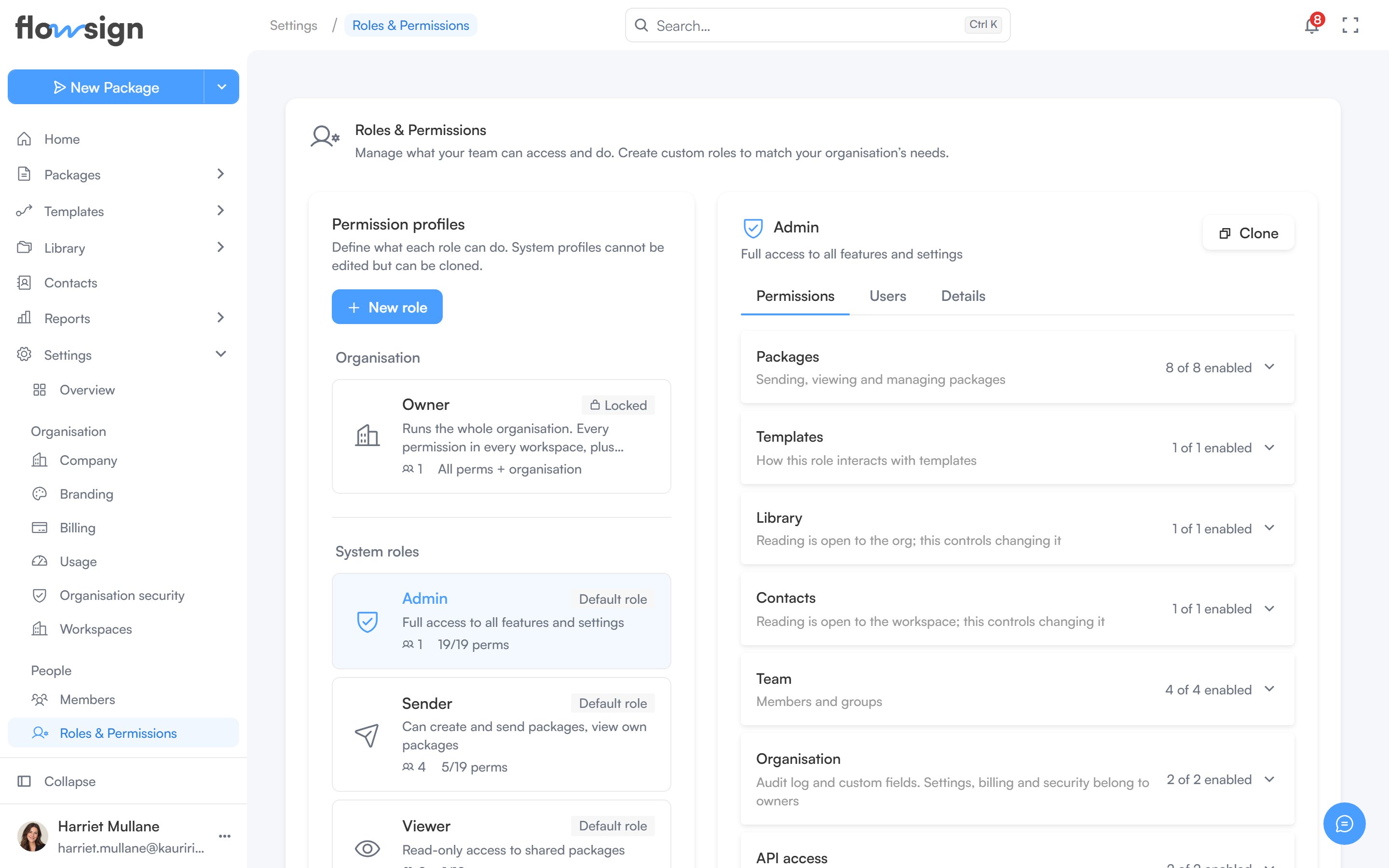The width and height of the screenshot is (1389, 868).
Task: Expand the Library permissions section
Action: coord(1269,528)
